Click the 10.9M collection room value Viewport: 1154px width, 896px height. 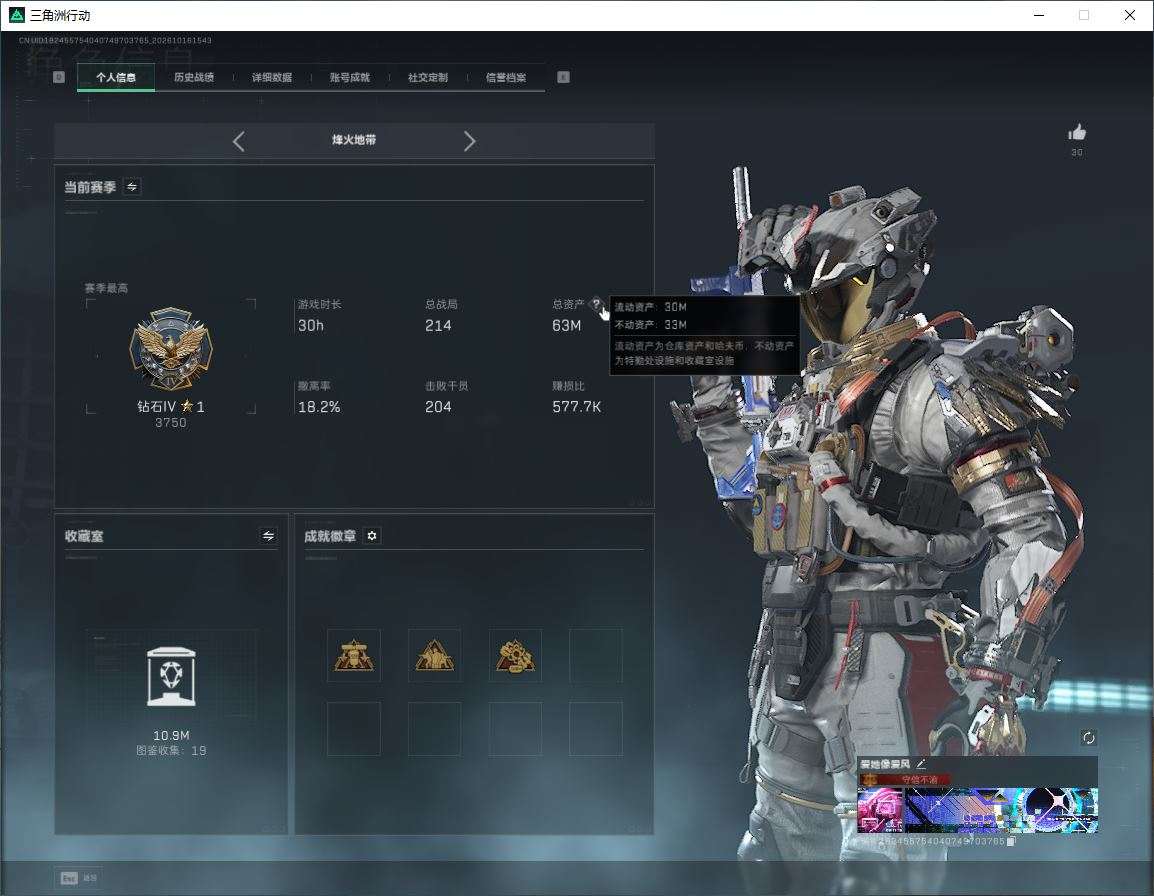tap(171, 735)
